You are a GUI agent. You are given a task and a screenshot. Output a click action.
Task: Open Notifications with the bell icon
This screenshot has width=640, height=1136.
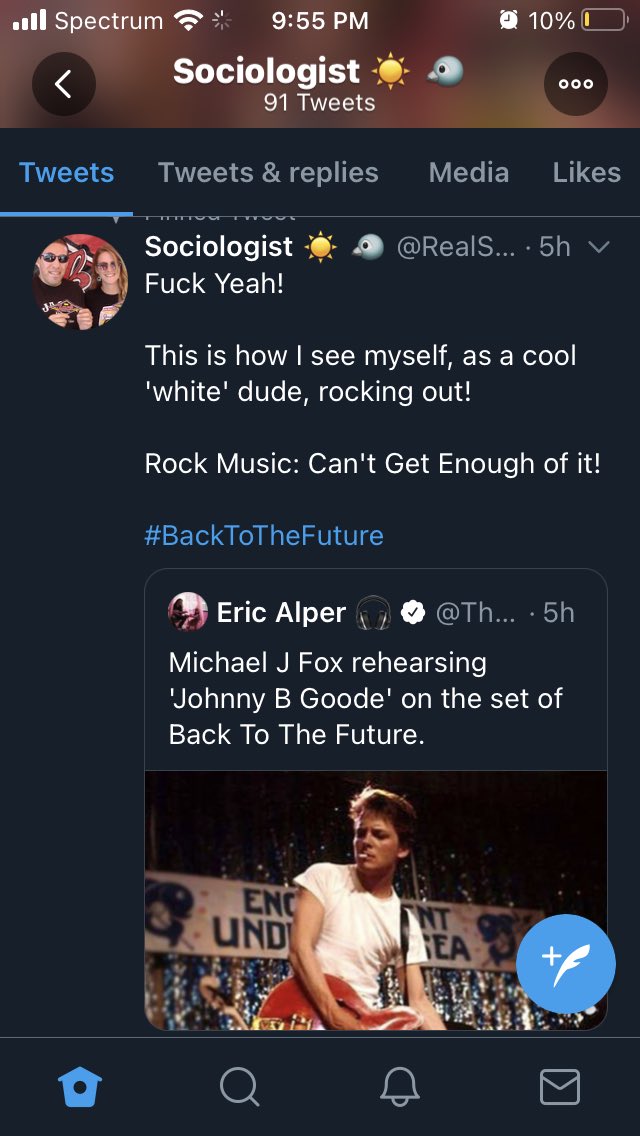point(400,1087)
